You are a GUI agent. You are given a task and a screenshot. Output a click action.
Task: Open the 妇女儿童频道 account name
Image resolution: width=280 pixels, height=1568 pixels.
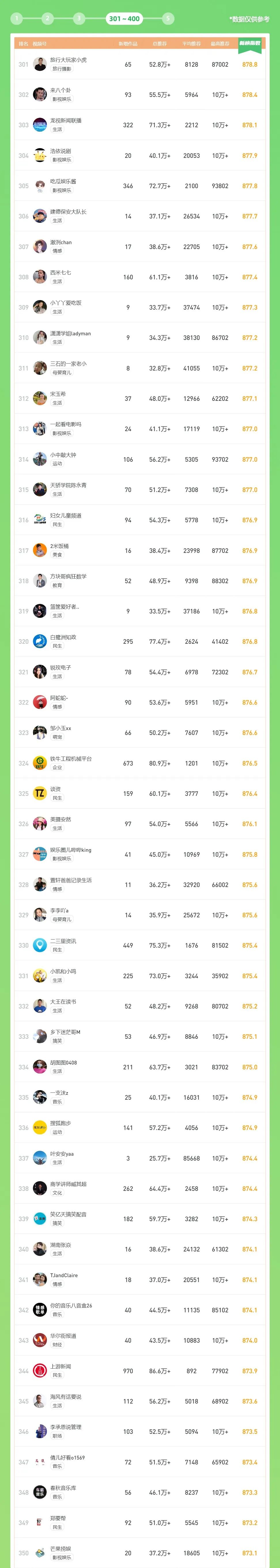pos(66,516)
